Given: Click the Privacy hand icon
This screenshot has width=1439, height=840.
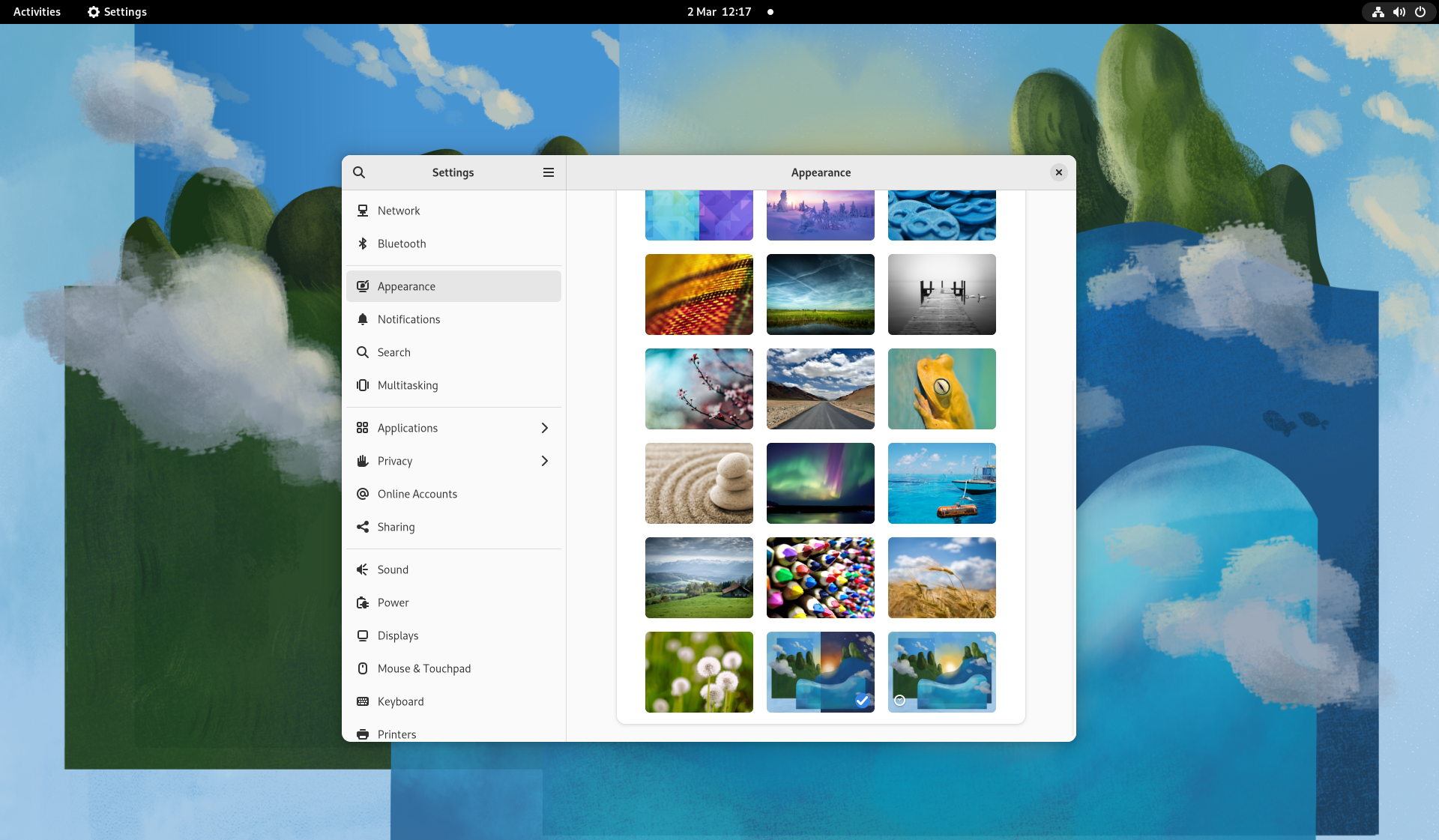Looking at the screenshot, I should tap(363, 461).
